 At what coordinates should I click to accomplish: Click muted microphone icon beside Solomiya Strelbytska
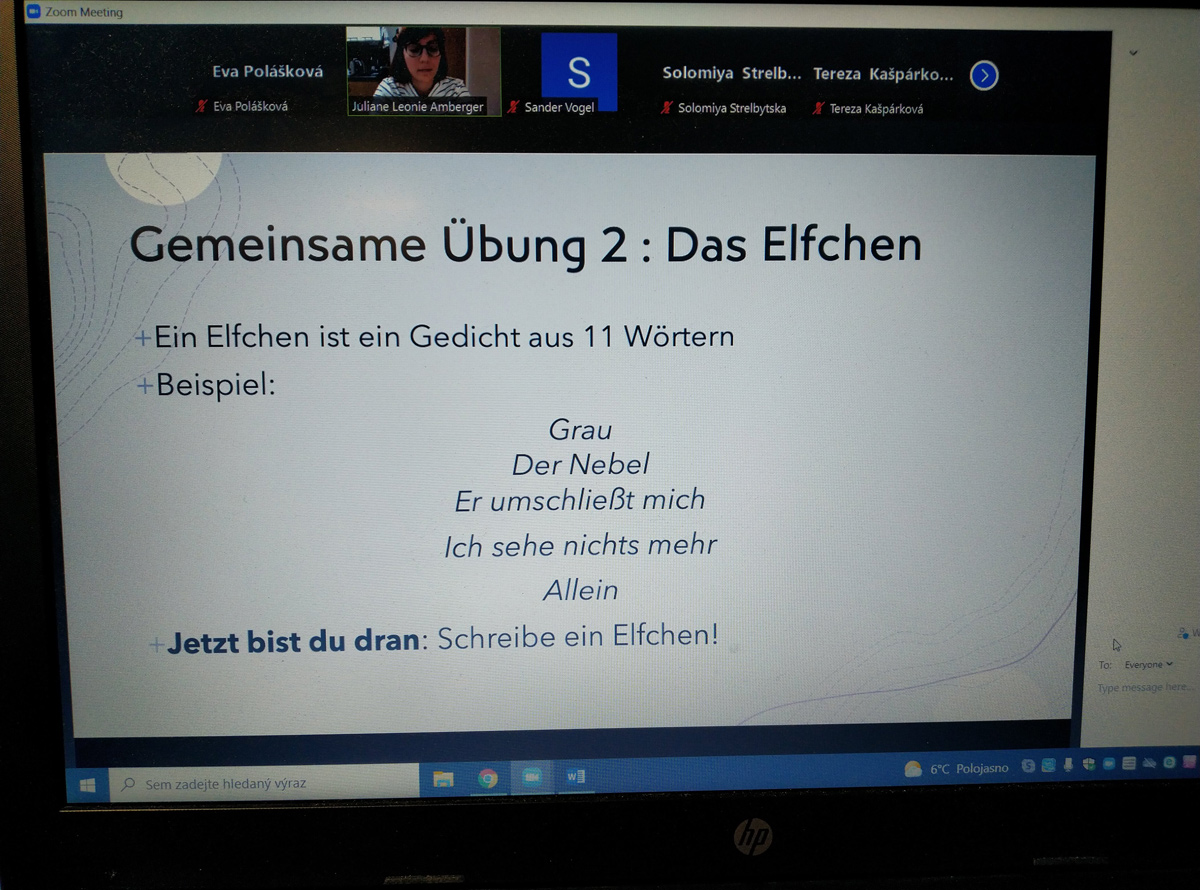point(666,108)
